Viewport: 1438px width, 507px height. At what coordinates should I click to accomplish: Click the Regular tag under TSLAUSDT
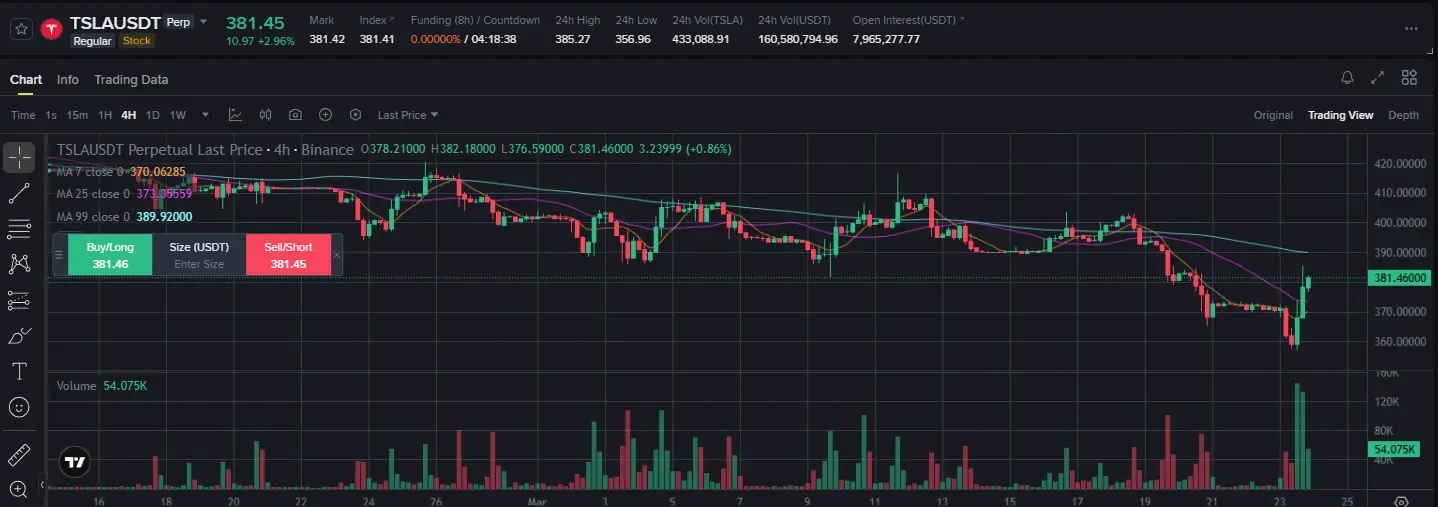coord(92,41)
